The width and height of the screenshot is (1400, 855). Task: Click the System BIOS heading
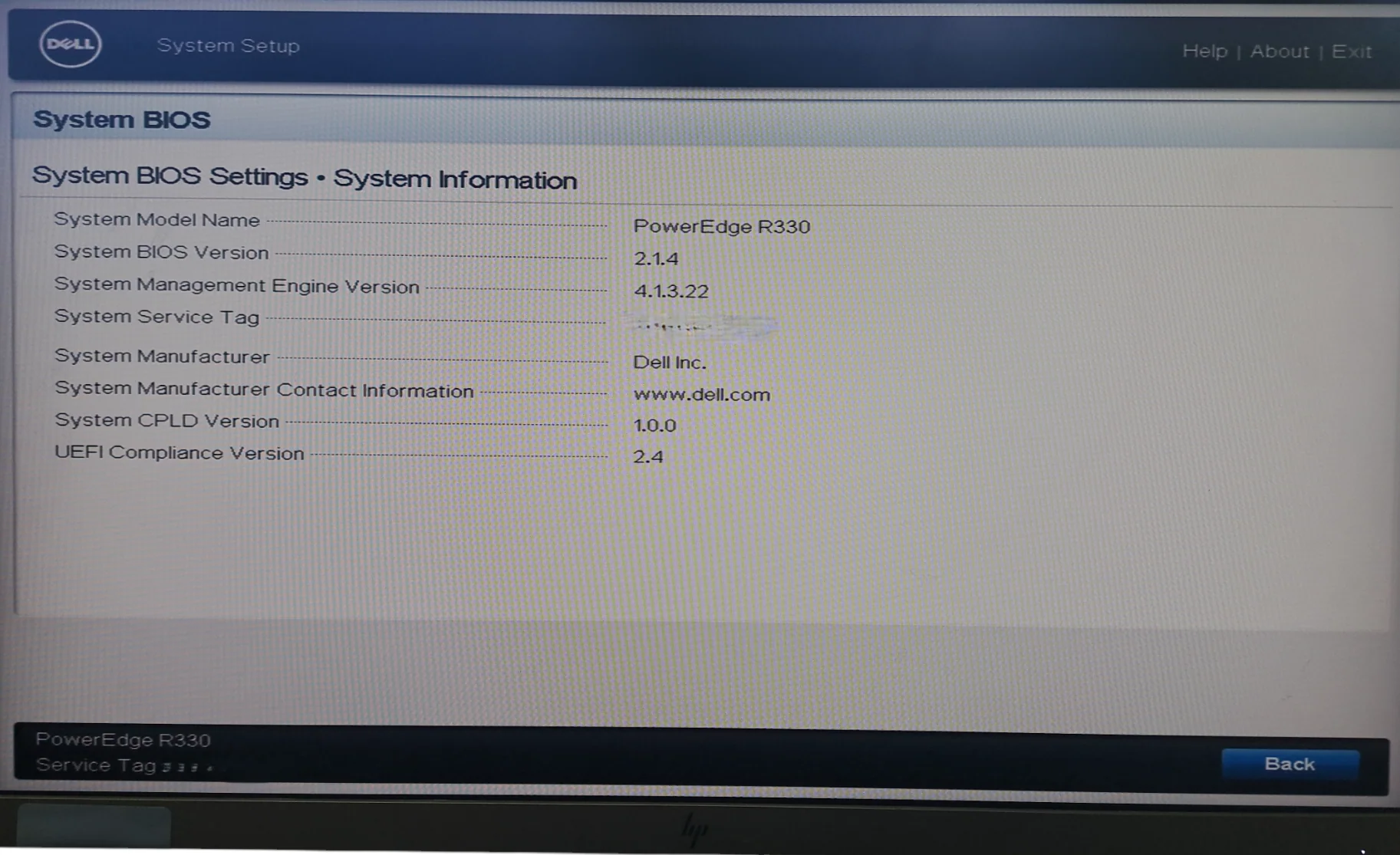click(x=121, y=120)
